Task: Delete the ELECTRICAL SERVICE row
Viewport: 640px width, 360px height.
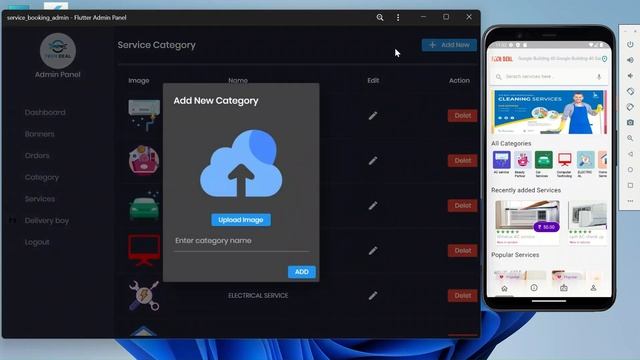Action: click(x=462, y=296)
